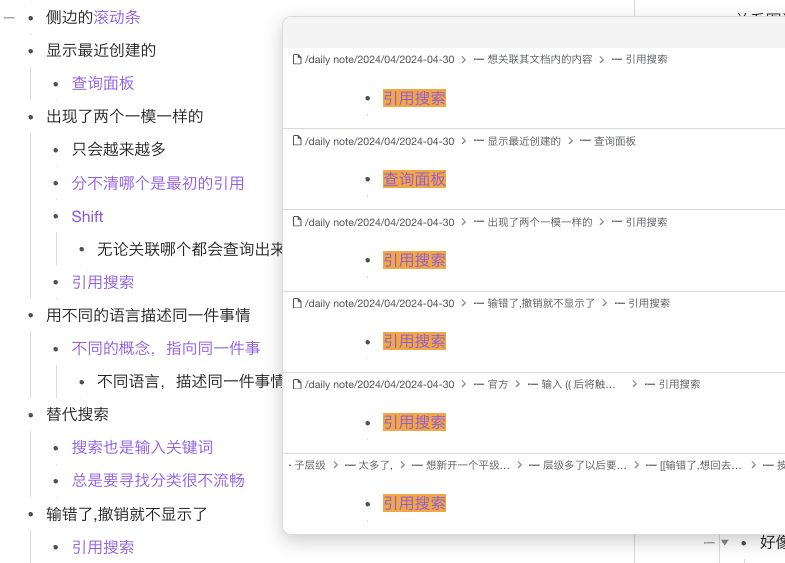This screenshot has width=785, height=563.
Task: Jump to 显示最近创建的 breadcrumb in popup
Action: tap(524, 141)
